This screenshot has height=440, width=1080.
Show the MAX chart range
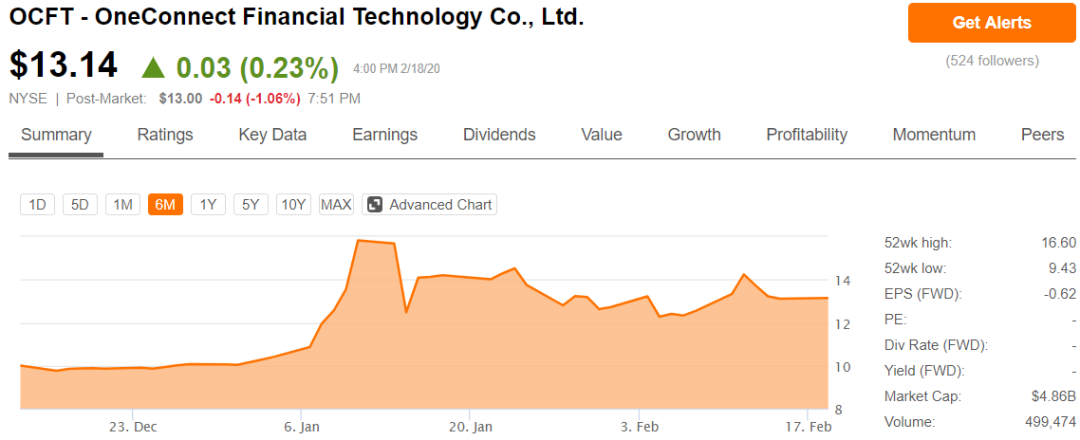[x=336, y=205]
